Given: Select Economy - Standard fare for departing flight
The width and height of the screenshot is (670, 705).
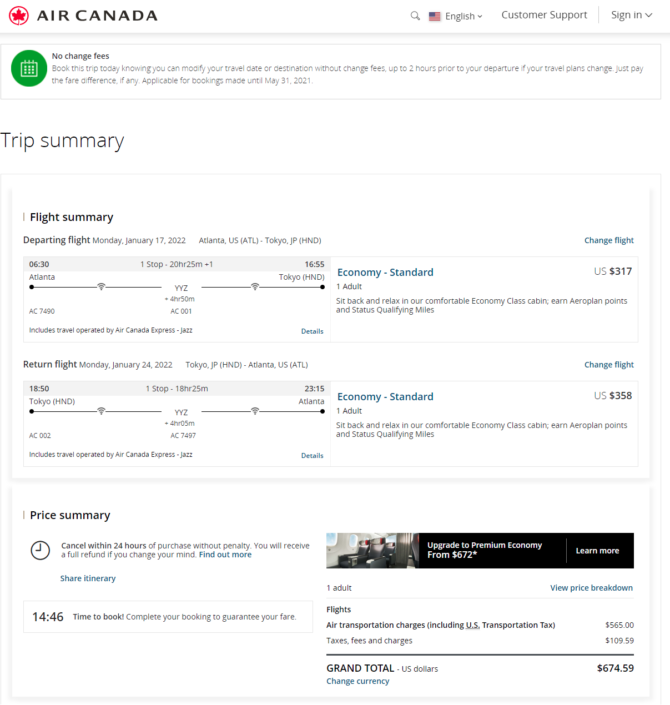Looking at the screenshot, I should 385,272.
